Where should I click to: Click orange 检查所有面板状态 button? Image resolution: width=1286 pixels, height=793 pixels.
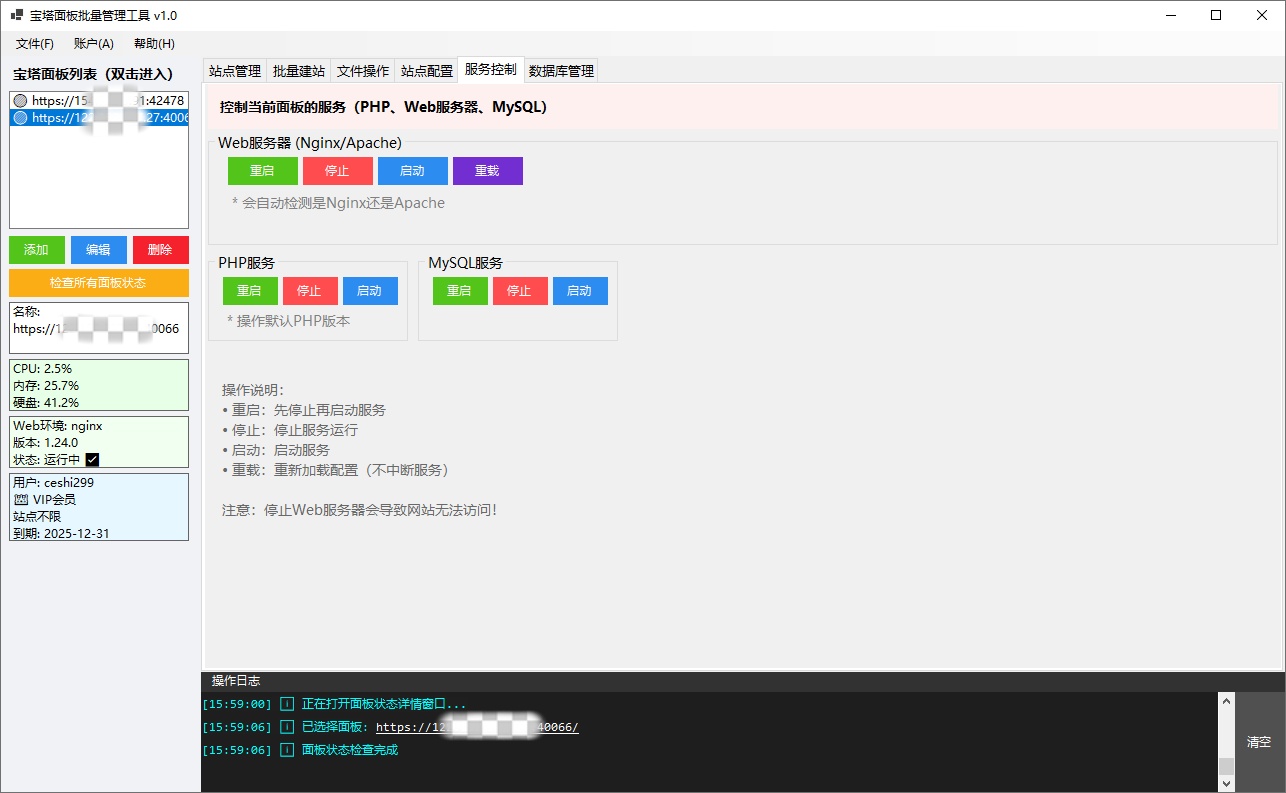[x=98, y=283]
